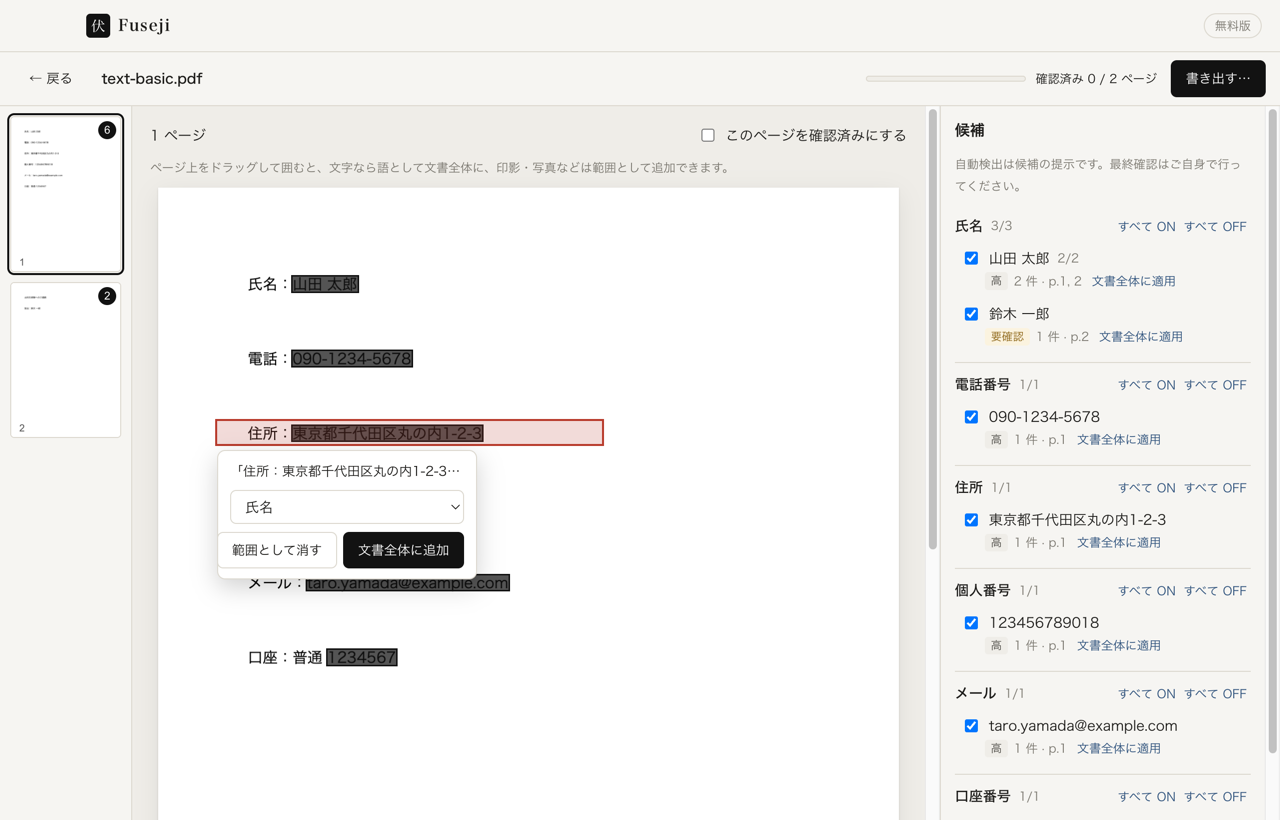Click the redacted phone 090-1234-5678 on page
The height and width of the screenshot is (820, 1280).
pos(352,358)
